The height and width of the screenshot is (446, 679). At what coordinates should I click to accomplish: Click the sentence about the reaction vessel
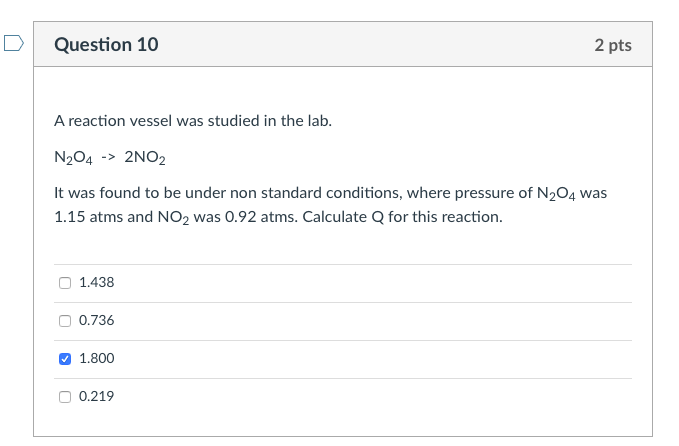click(x=192, y=121)
